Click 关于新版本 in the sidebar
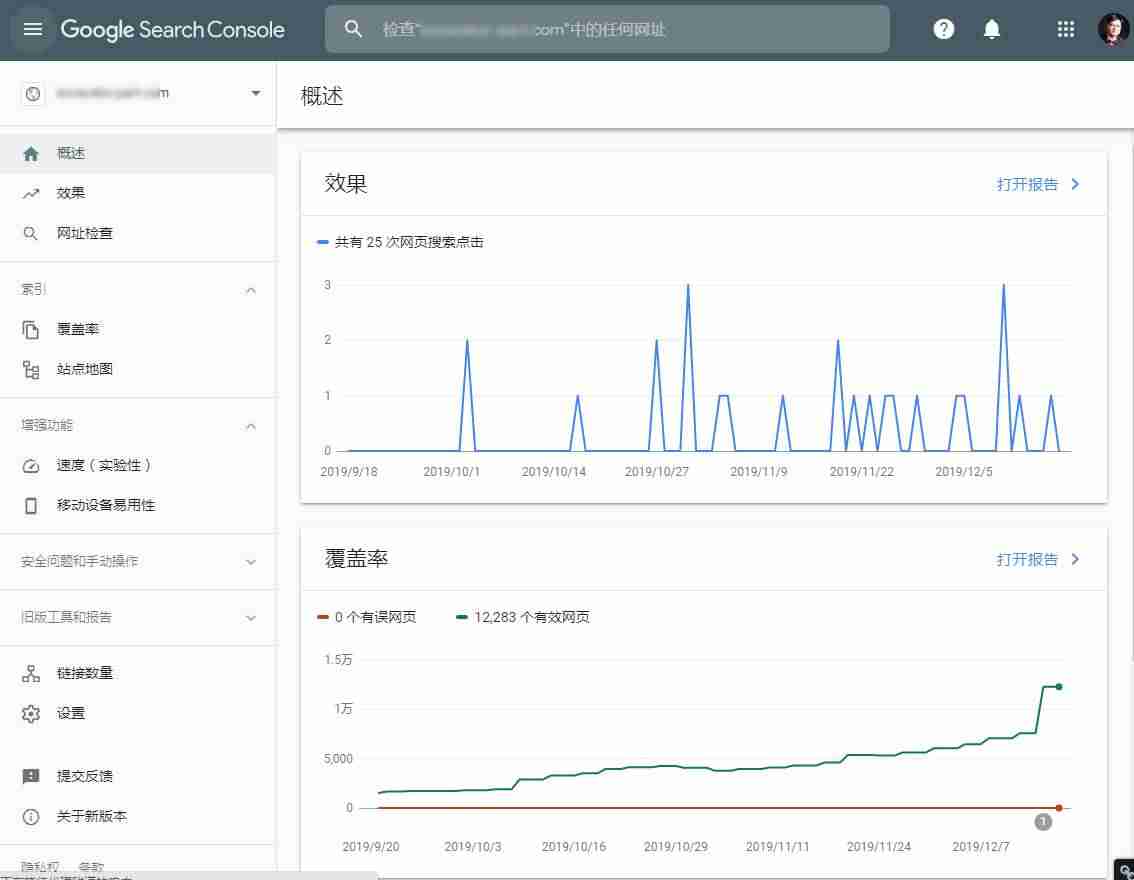The image size is (1134, 880). [137, 816]
